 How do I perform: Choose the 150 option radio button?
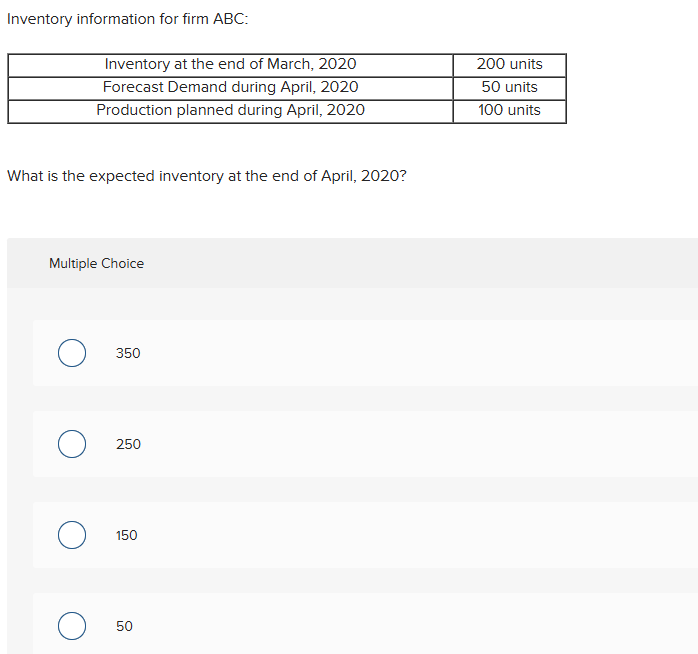71,535
